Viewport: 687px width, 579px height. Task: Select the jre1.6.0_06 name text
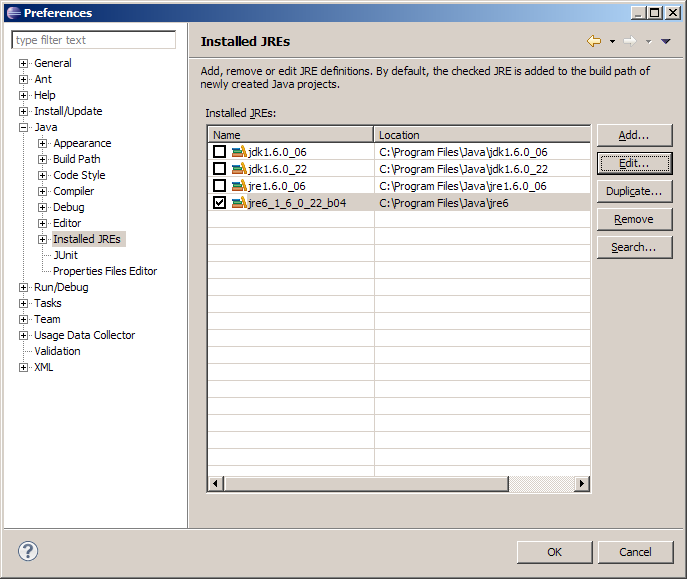(276, 186)
